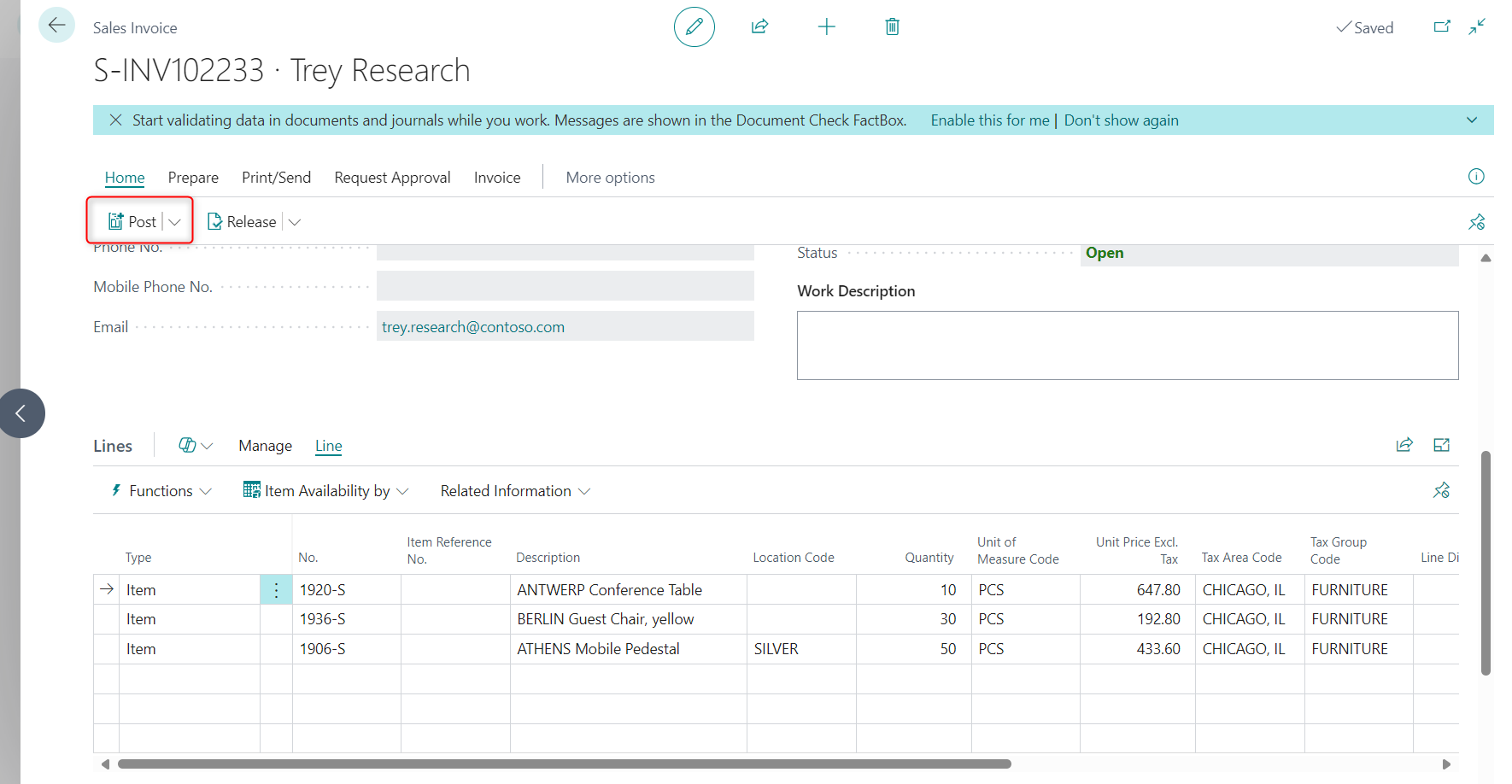The image size is (1512, 784).
Task: Click the row arrow beside the first Item
Action: click(x=107, y=589)
